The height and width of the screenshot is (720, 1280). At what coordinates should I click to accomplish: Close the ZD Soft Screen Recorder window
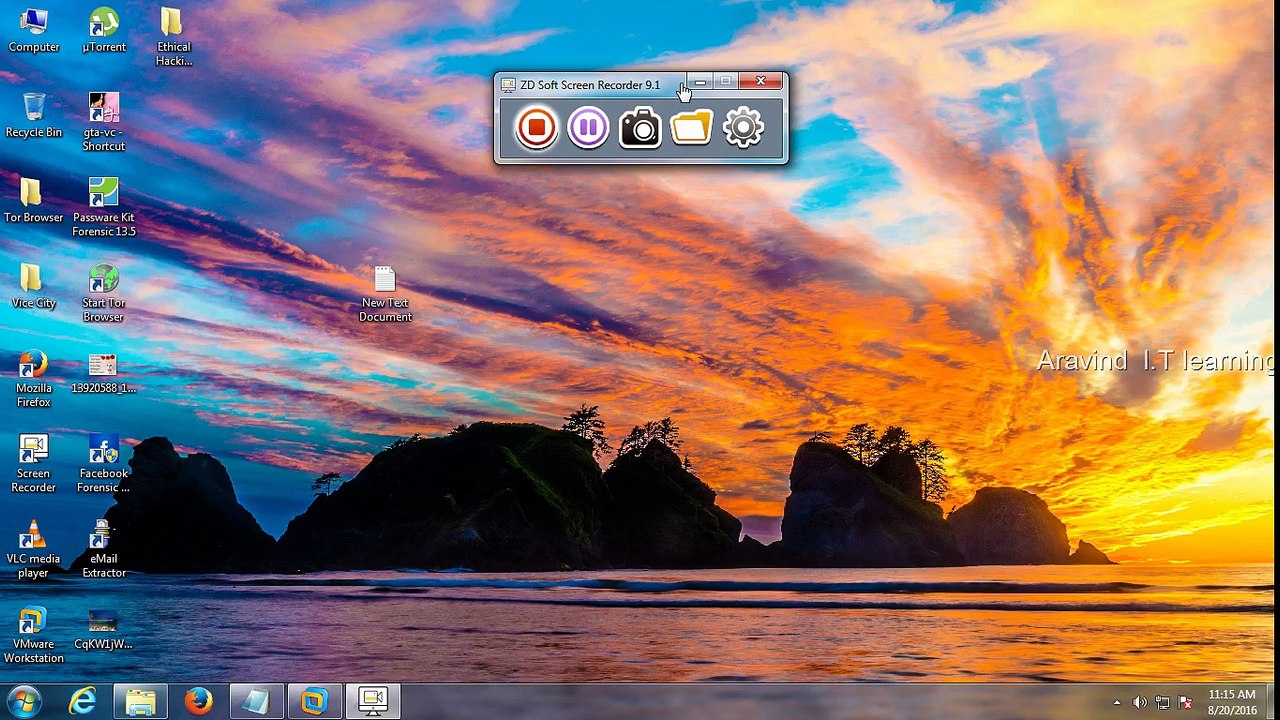(x=761, y=81)
